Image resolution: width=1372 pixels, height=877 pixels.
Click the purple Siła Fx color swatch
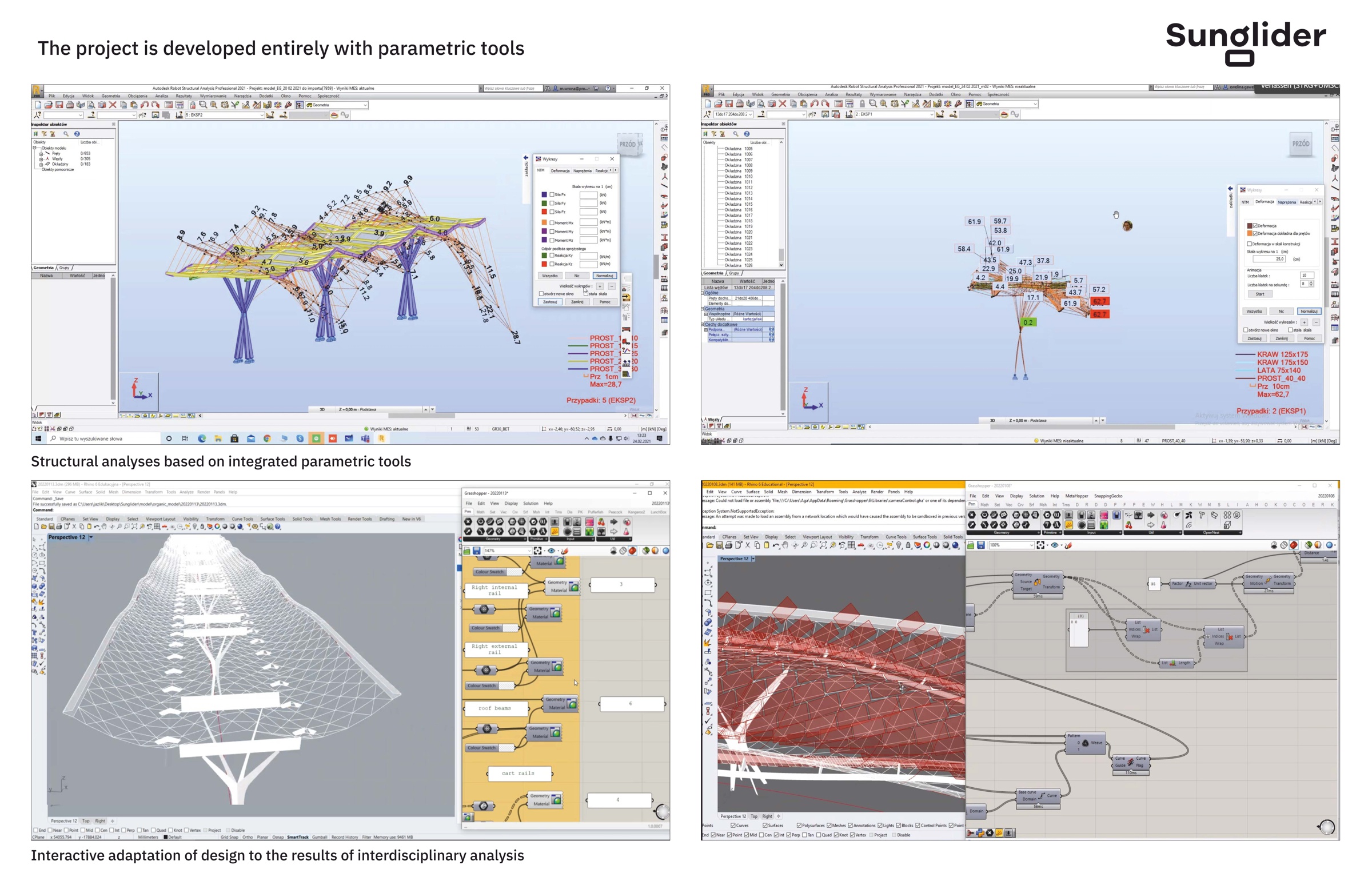click(544, 195)
